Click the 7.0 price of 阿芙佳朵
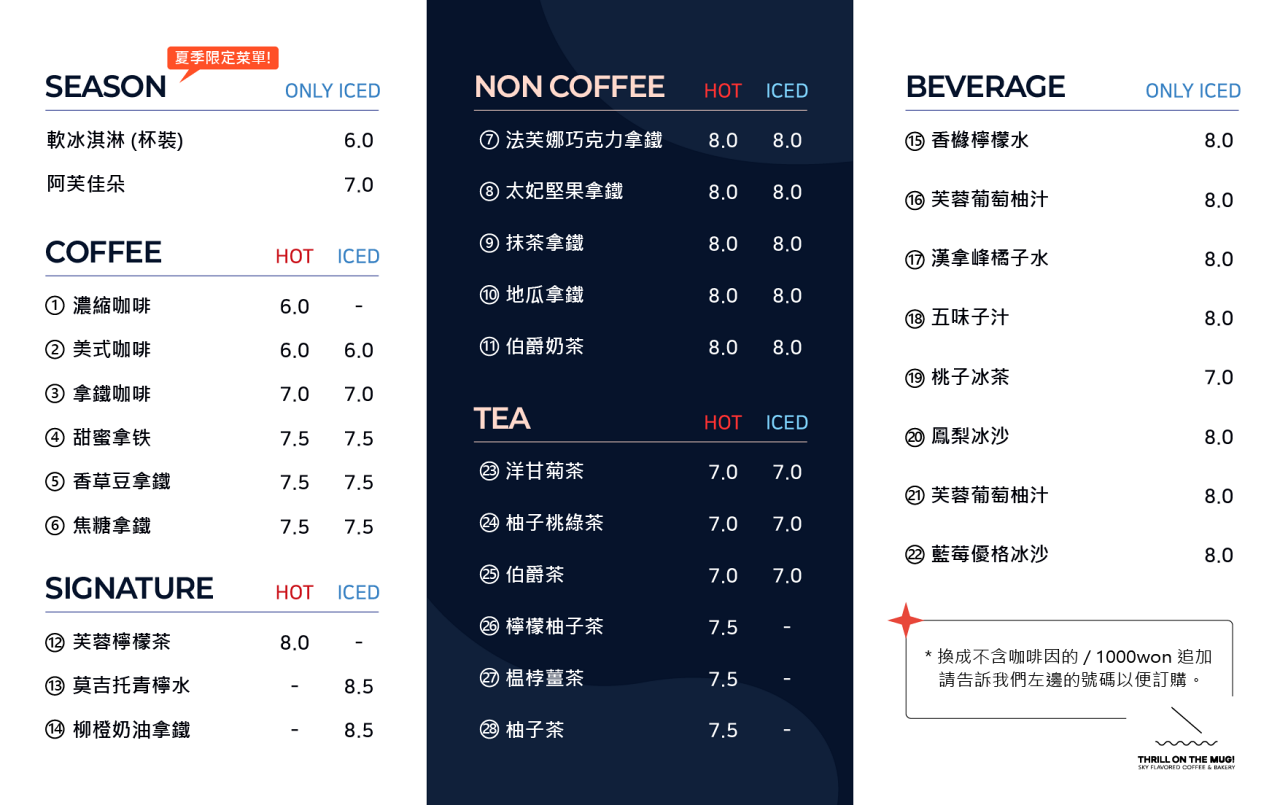Screen dimensions: 1280x805 pyautogui.click(x=358, y=185)
